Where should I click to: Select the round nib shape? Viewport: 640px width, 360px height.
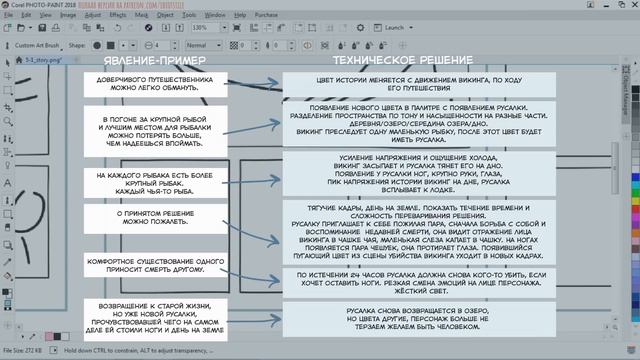(x=97, y=45)
